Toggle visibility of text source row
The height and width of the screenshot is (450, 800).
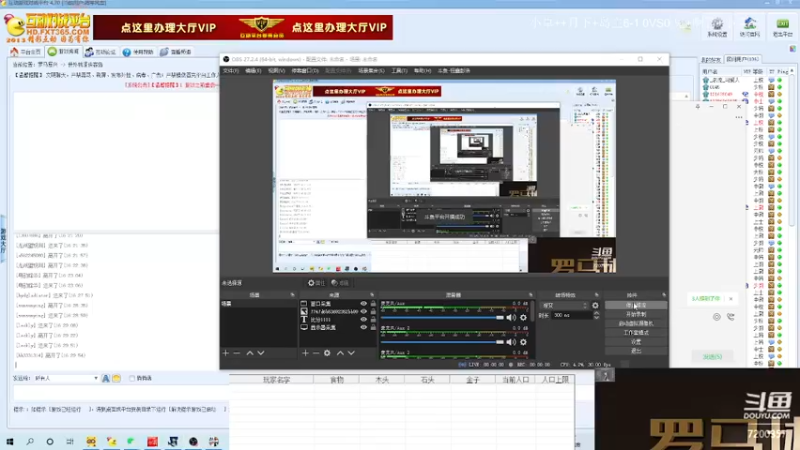click(x=363, y=319)
